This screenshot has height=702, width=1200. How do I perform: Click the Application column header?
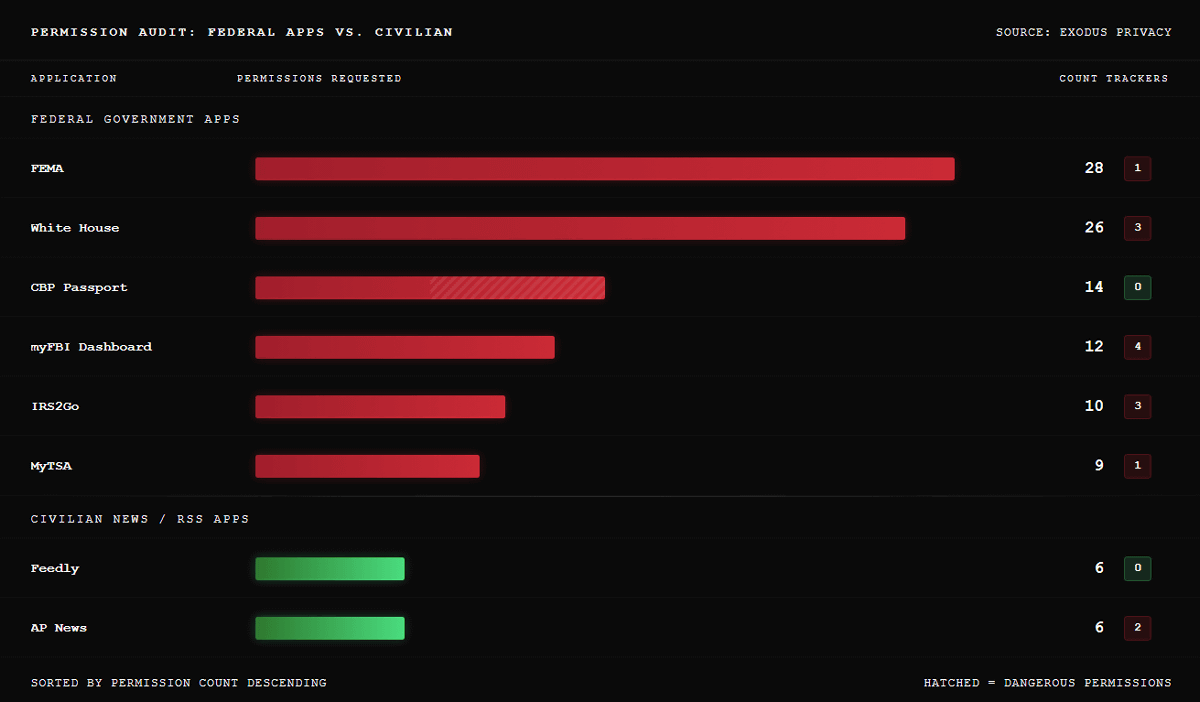pyautogui.click(x=74, y=79)
